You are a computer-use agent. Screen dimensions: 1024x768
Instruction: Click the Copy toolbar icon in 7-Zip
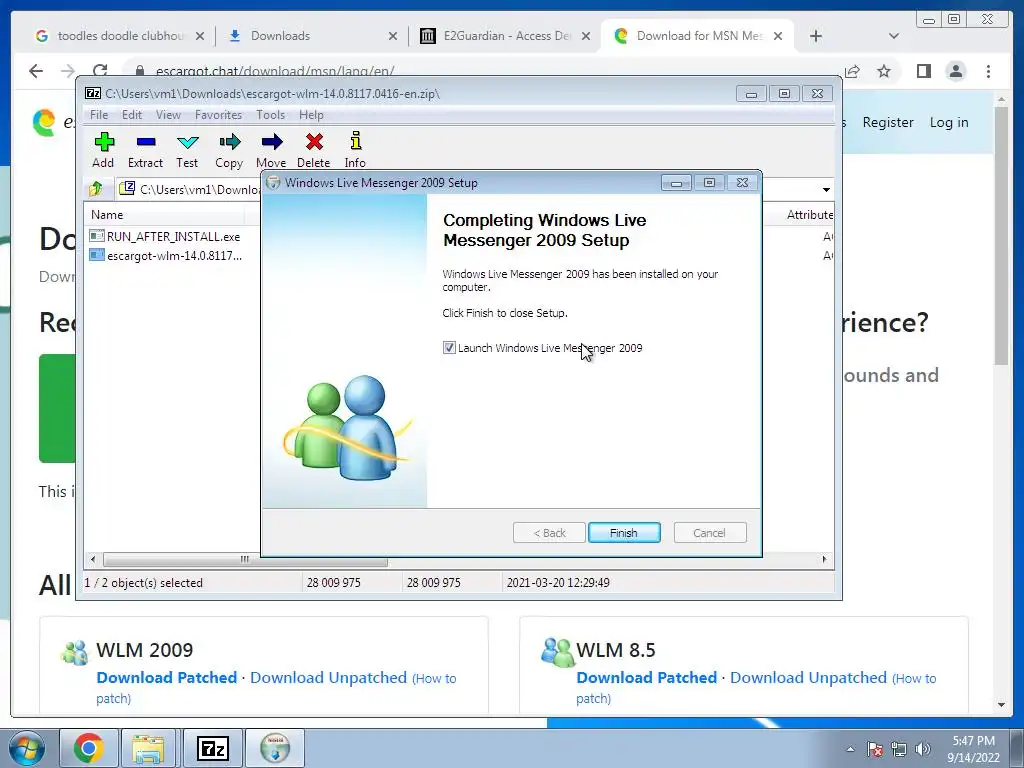[x=229, y=142]
